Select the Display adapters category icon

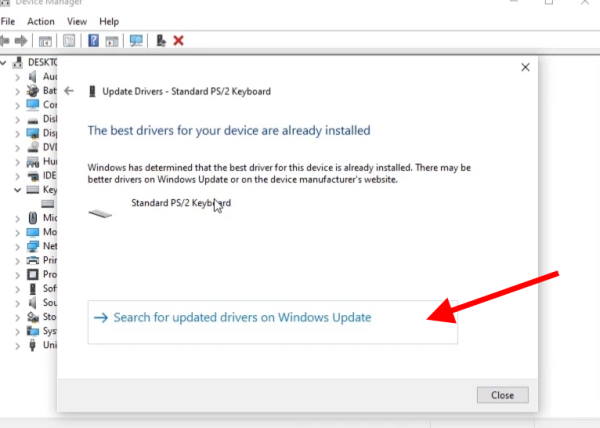coord(33,133)
